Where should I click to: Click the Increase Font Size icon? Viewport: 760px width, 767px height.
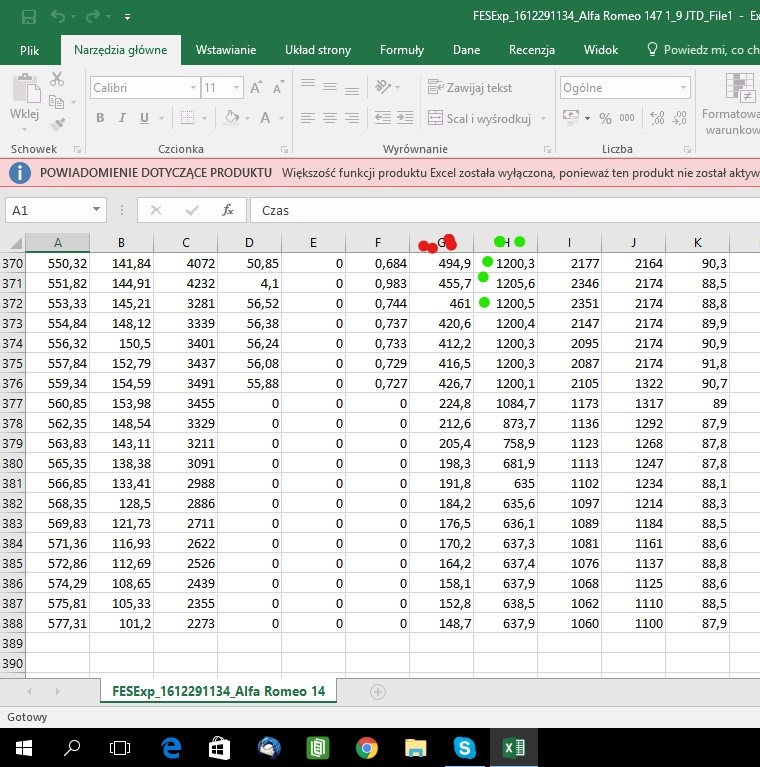tap(256, 88)
